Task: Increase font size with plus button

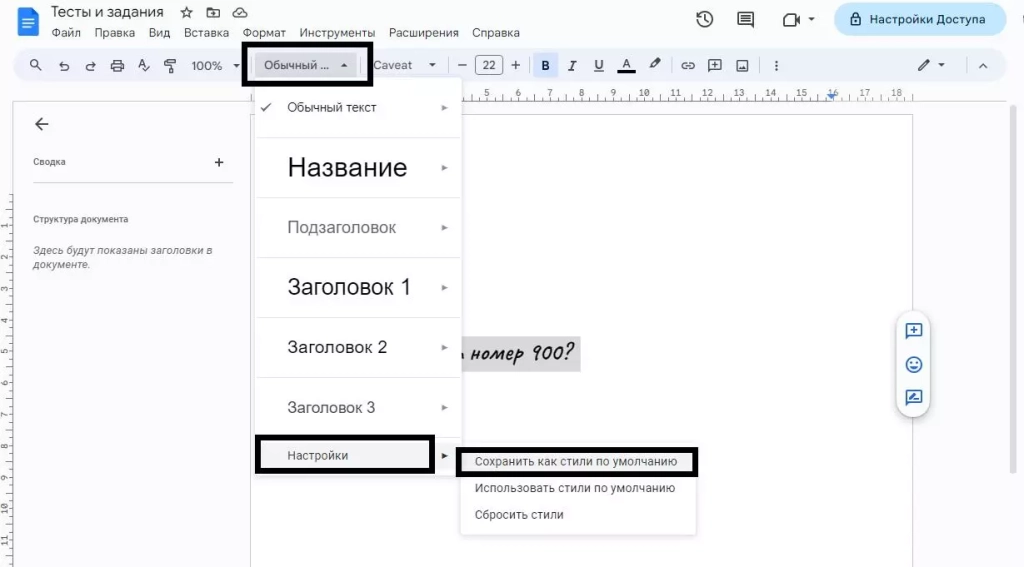Action: coord(515,65)
